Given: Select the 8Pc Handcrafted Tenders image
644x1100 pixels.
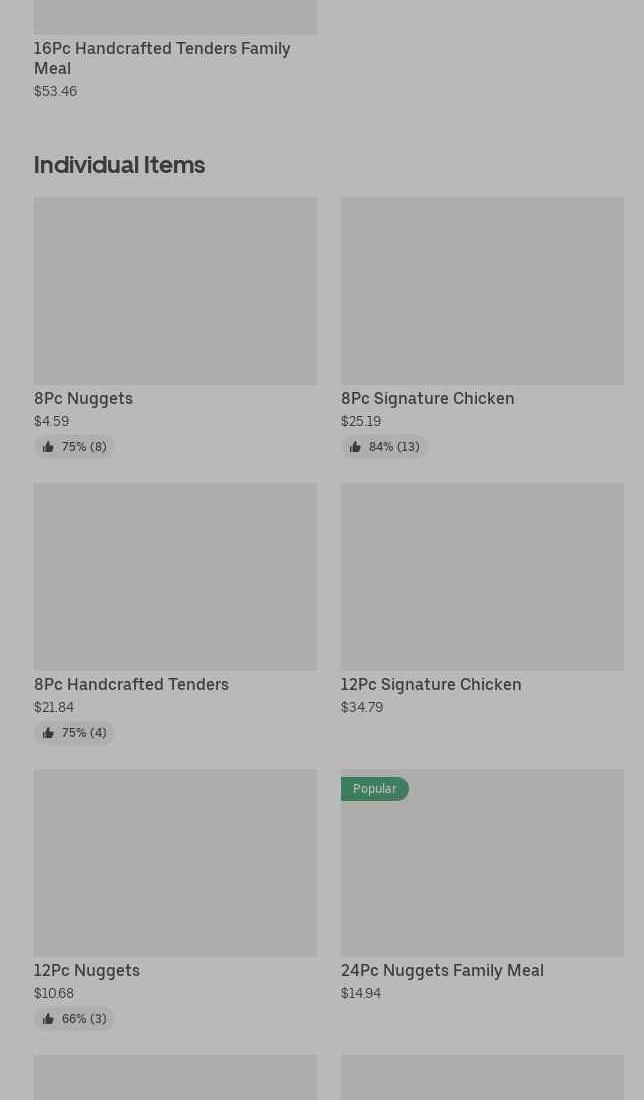Looking at the screenshot, I should coord(175,577).
